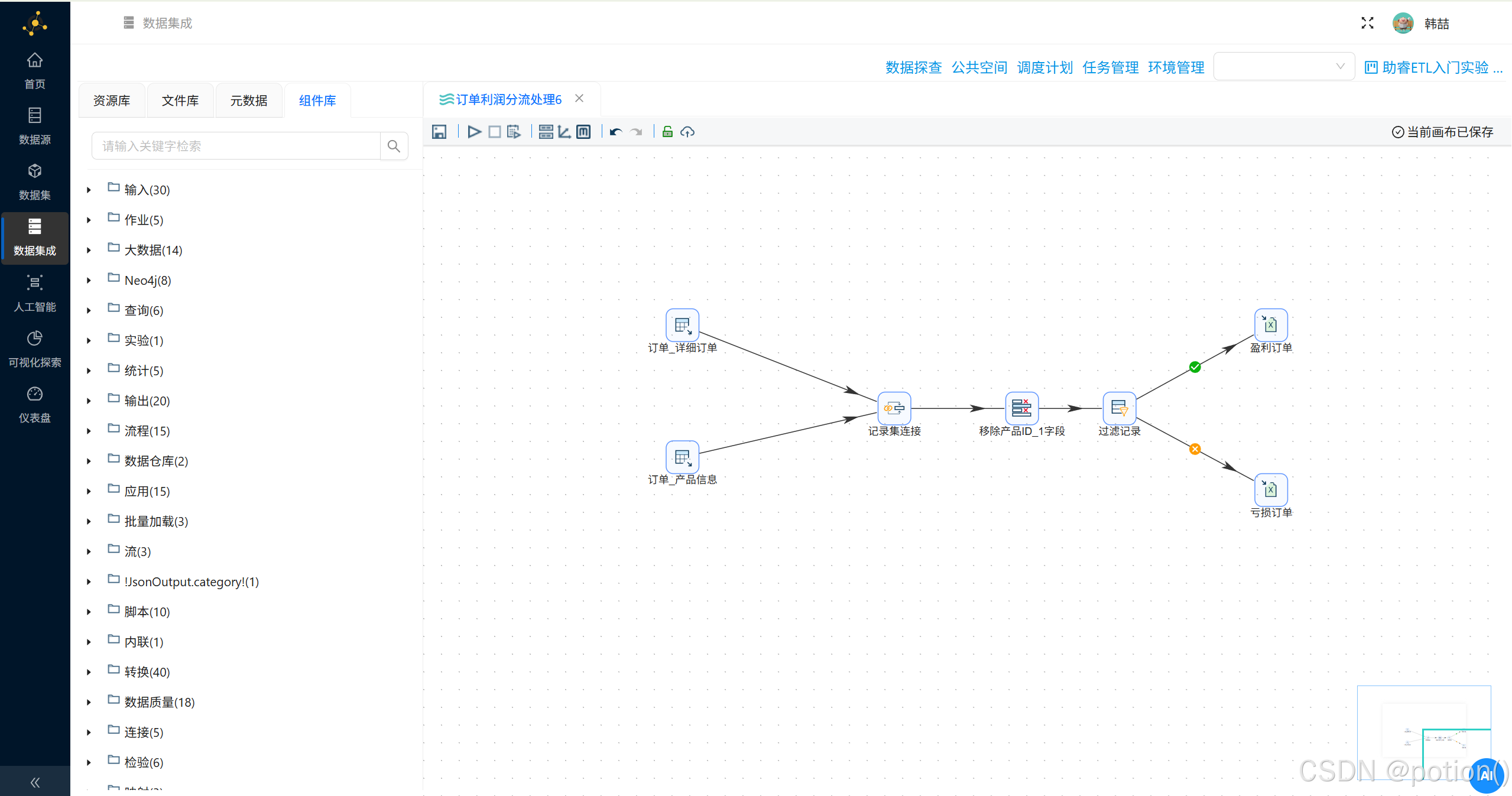
Task: Run the workflow with the play icon
Action: tap(474, 132)
